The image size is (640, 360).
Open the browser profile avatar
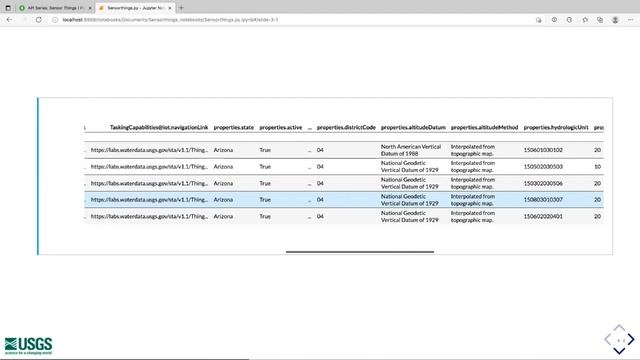(x=615, y=20)
